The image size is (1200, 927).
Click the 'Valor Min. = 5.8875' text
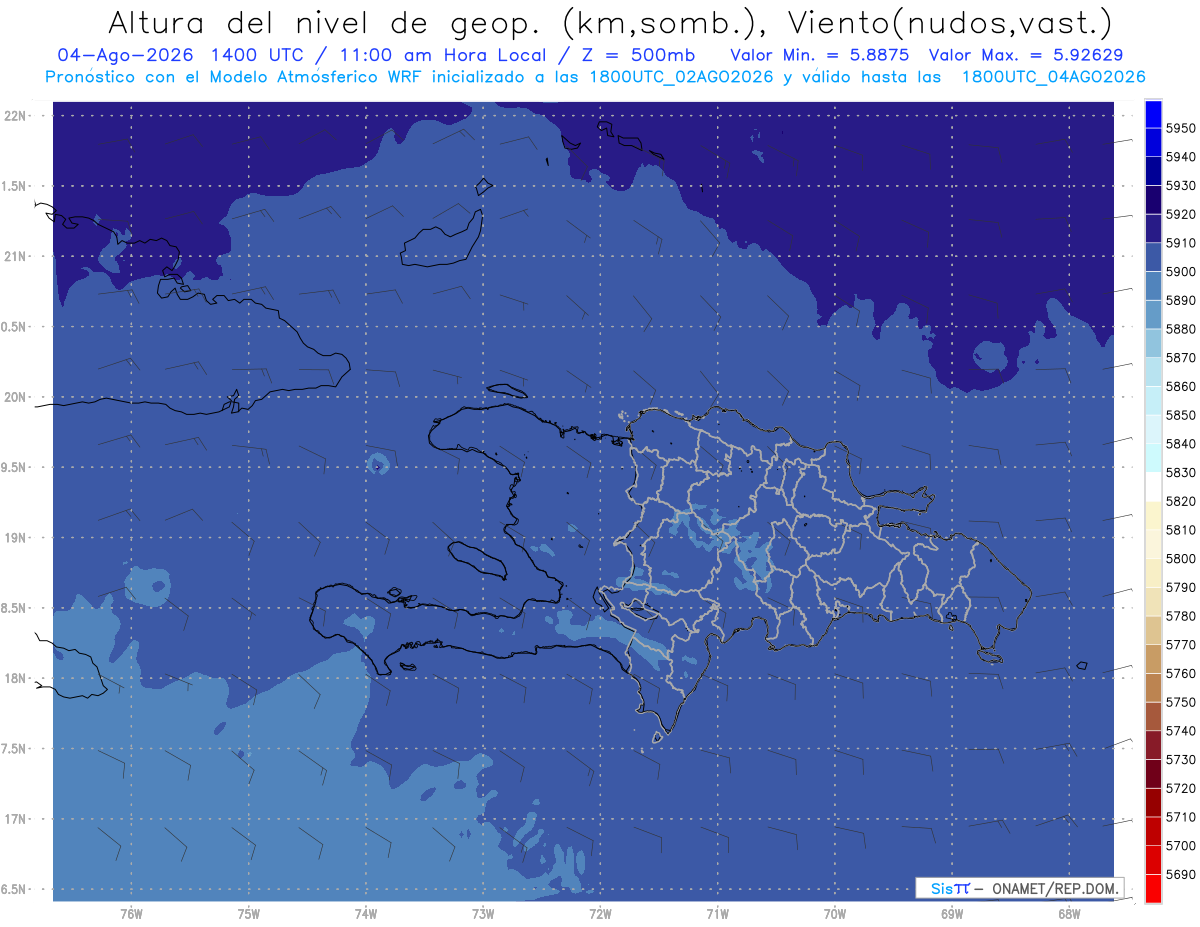coord(820,55)
